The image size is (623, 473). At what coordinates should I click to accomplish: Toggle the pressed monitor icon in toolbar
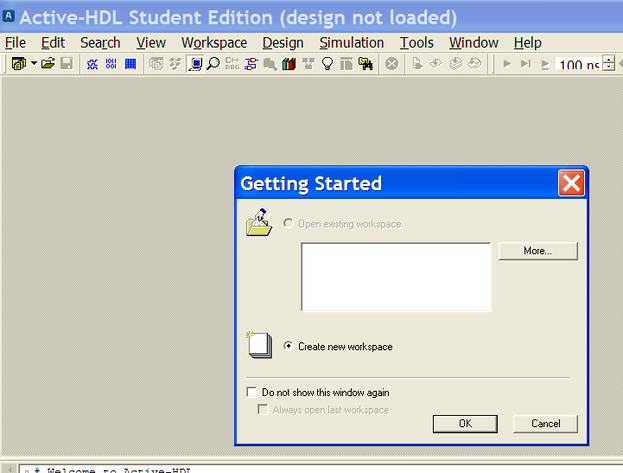point(195,64)
